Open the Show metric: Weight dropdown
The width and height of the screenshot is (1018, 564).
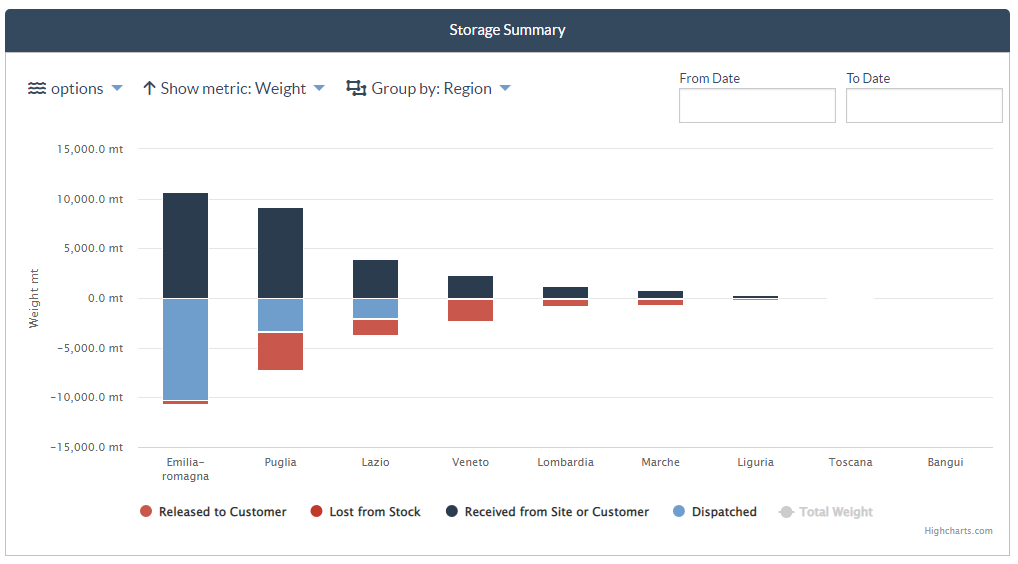[x=233, y=88]
